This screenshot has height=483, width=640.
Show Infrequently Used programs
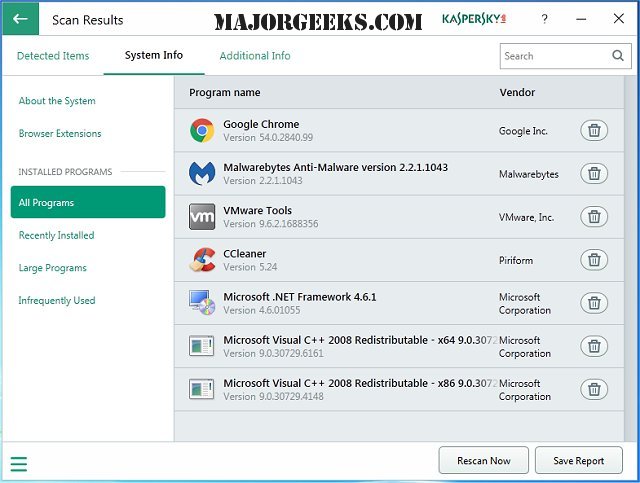click(57, 300)
